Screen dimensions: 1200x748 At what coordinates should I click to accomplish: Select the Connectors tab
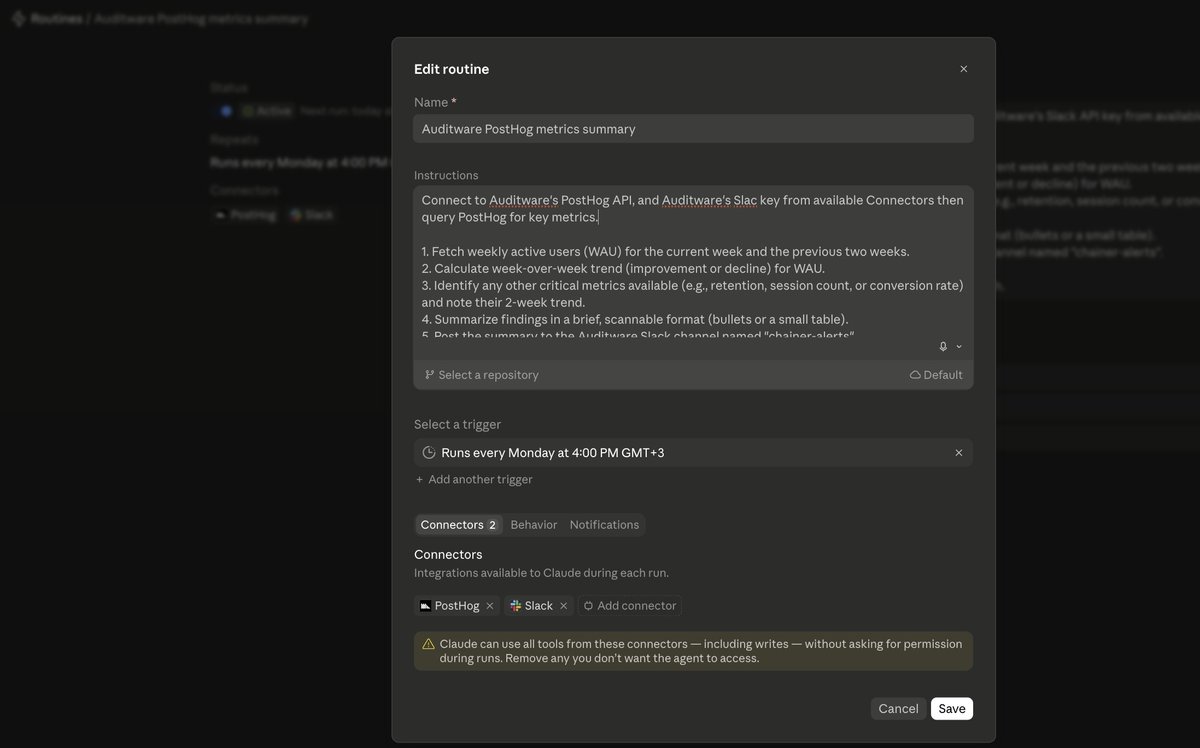coord(458,525)
